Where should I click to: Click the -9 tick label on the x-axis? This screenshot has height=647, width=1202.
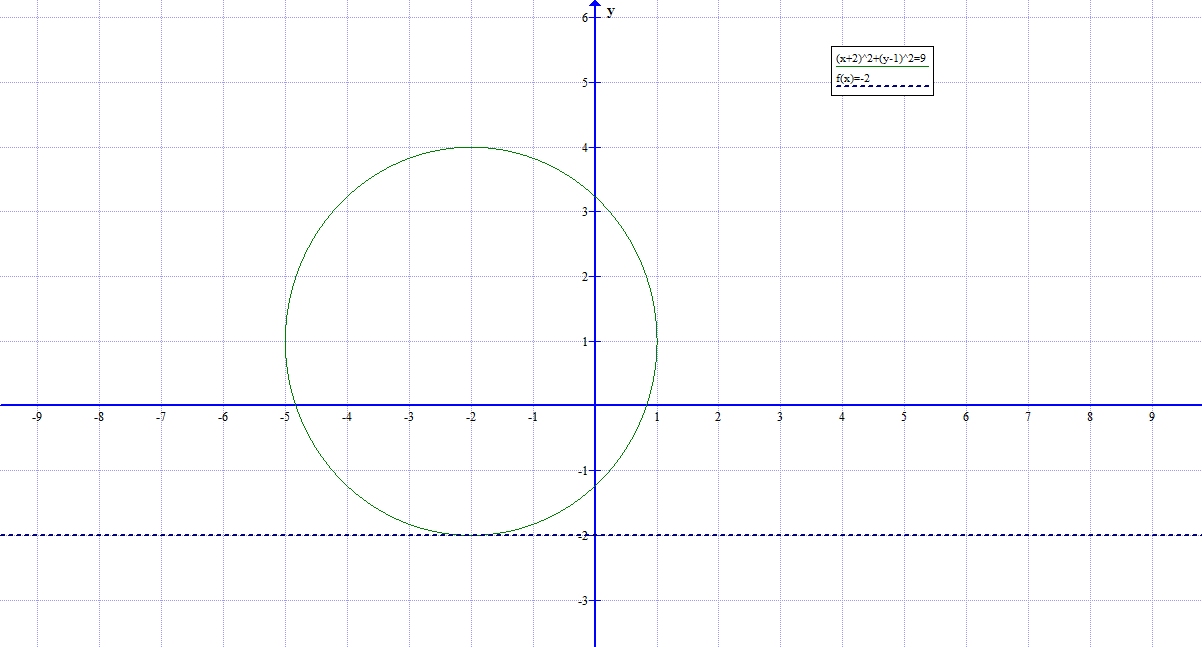[37, 417]
